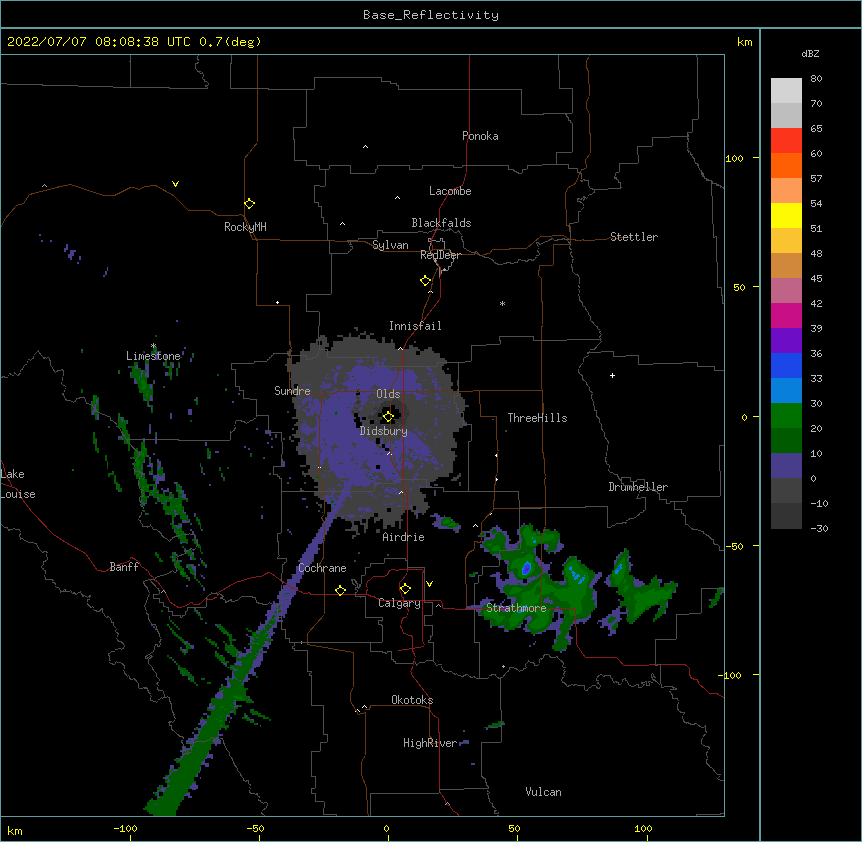
Task: Click the Vulcan label
Action: (x=543, y=792)
